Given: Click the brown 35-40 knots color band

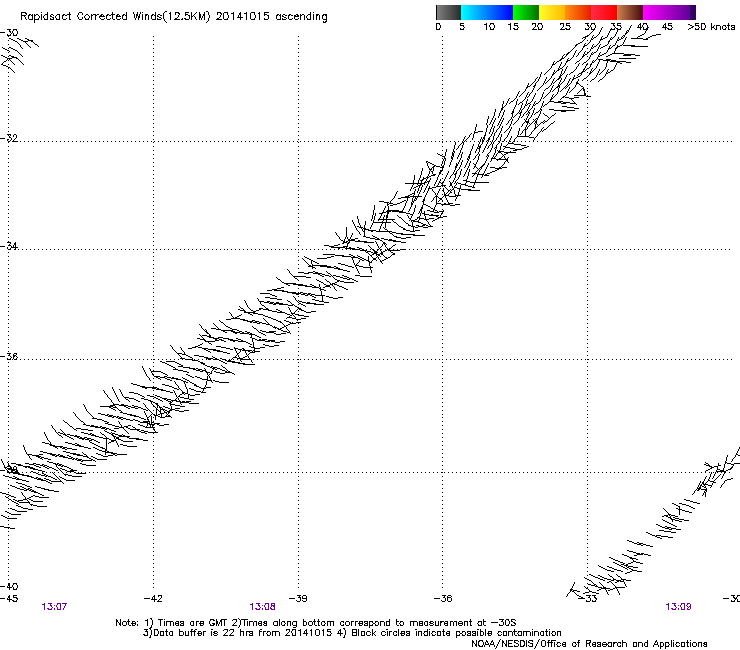Looking at the screenshot, I should coord(630,12).
